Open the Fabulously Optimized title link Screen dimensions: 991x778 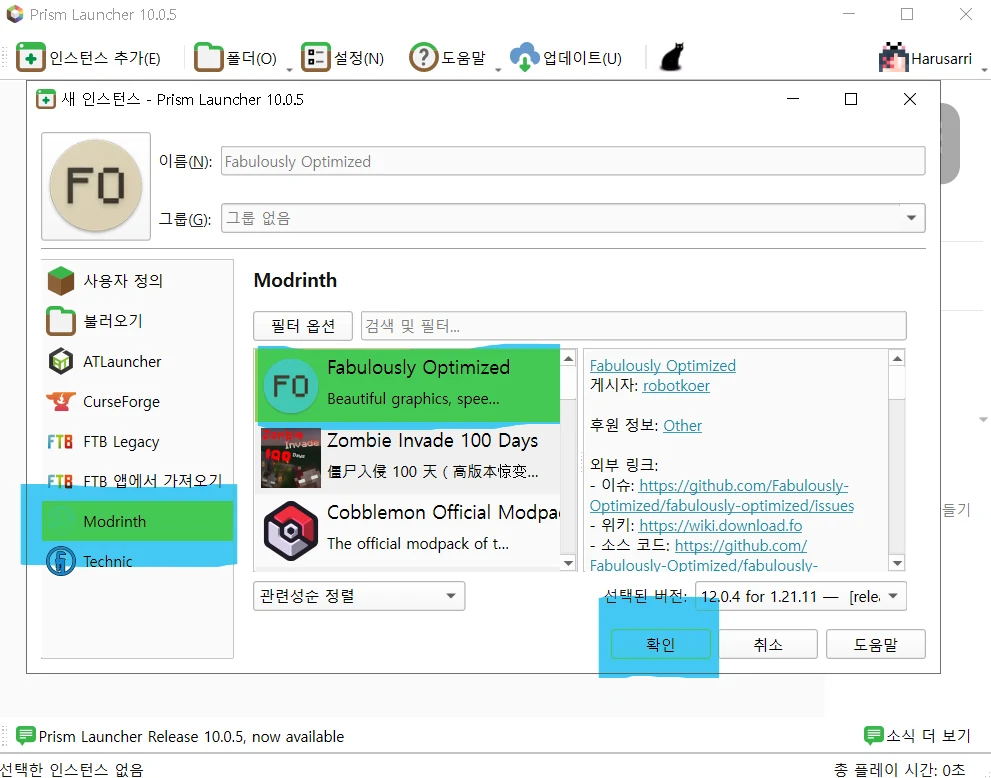tap(662, 365)
